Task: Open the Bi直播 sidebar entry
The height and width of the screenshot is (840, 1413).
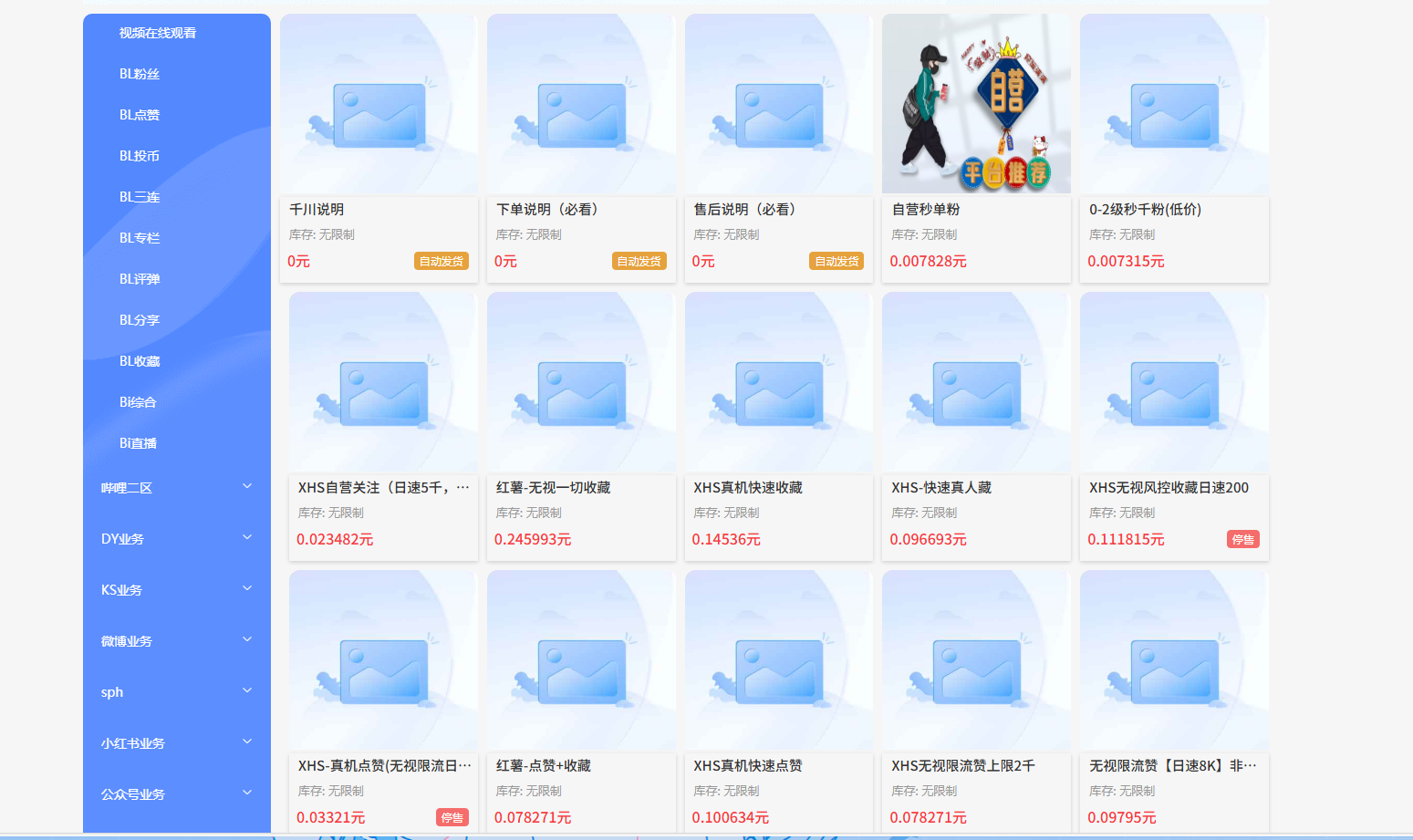Action: point(138,443)
